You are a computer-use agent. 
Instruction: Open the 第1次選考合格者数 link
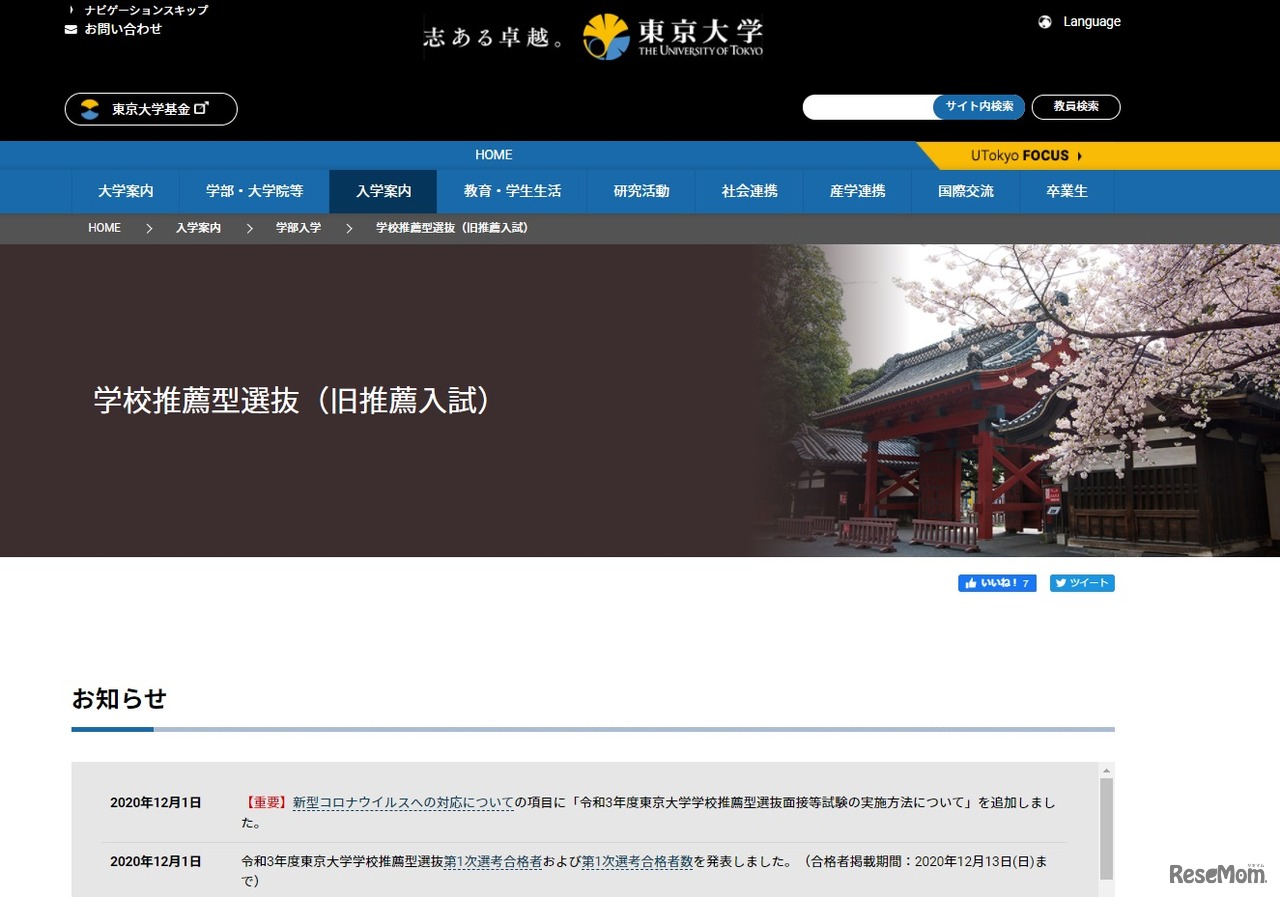(637, 861)
